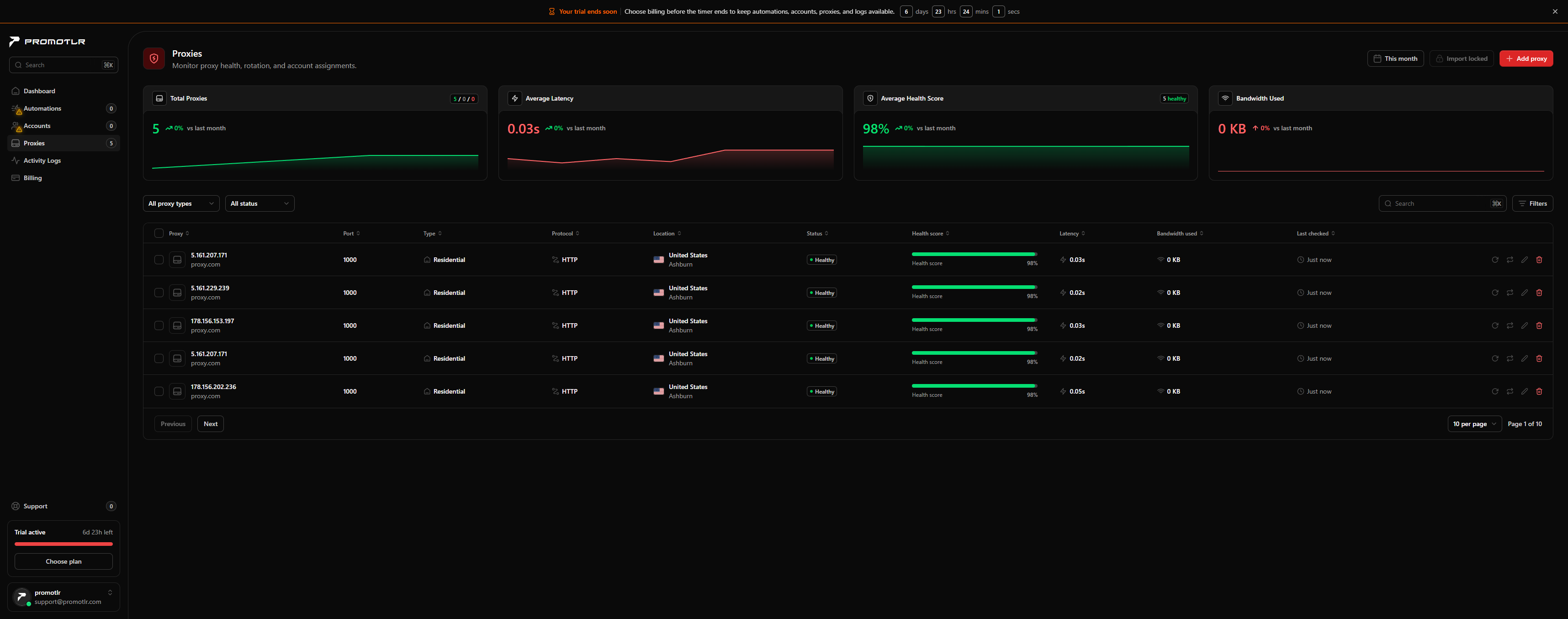
Task: Refresh the 178.156.202.236 proxy row
Action: click(1494, 391)
